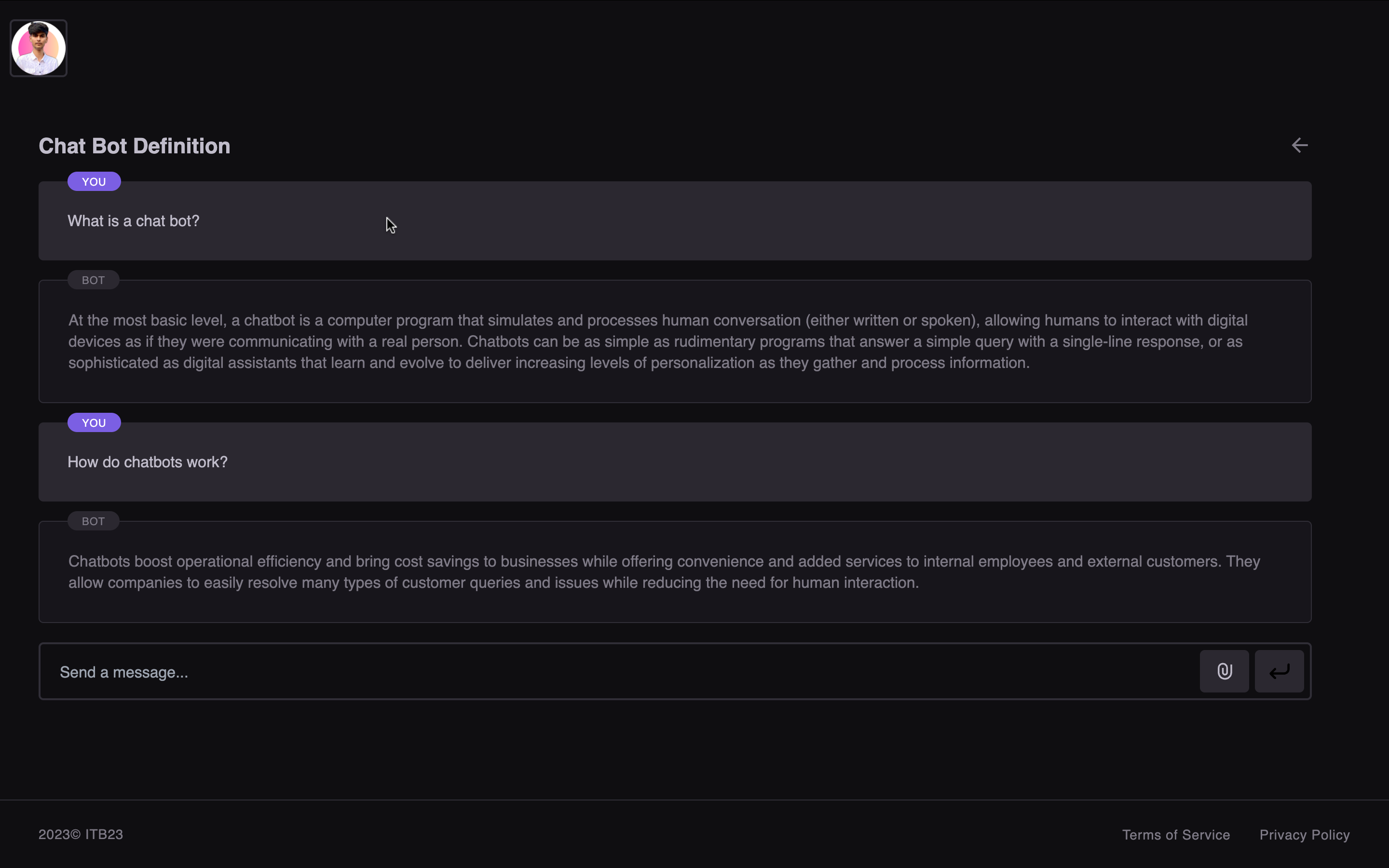Click the second YOU label badge
Screen dimensions: 1389x868
point(94,422)
